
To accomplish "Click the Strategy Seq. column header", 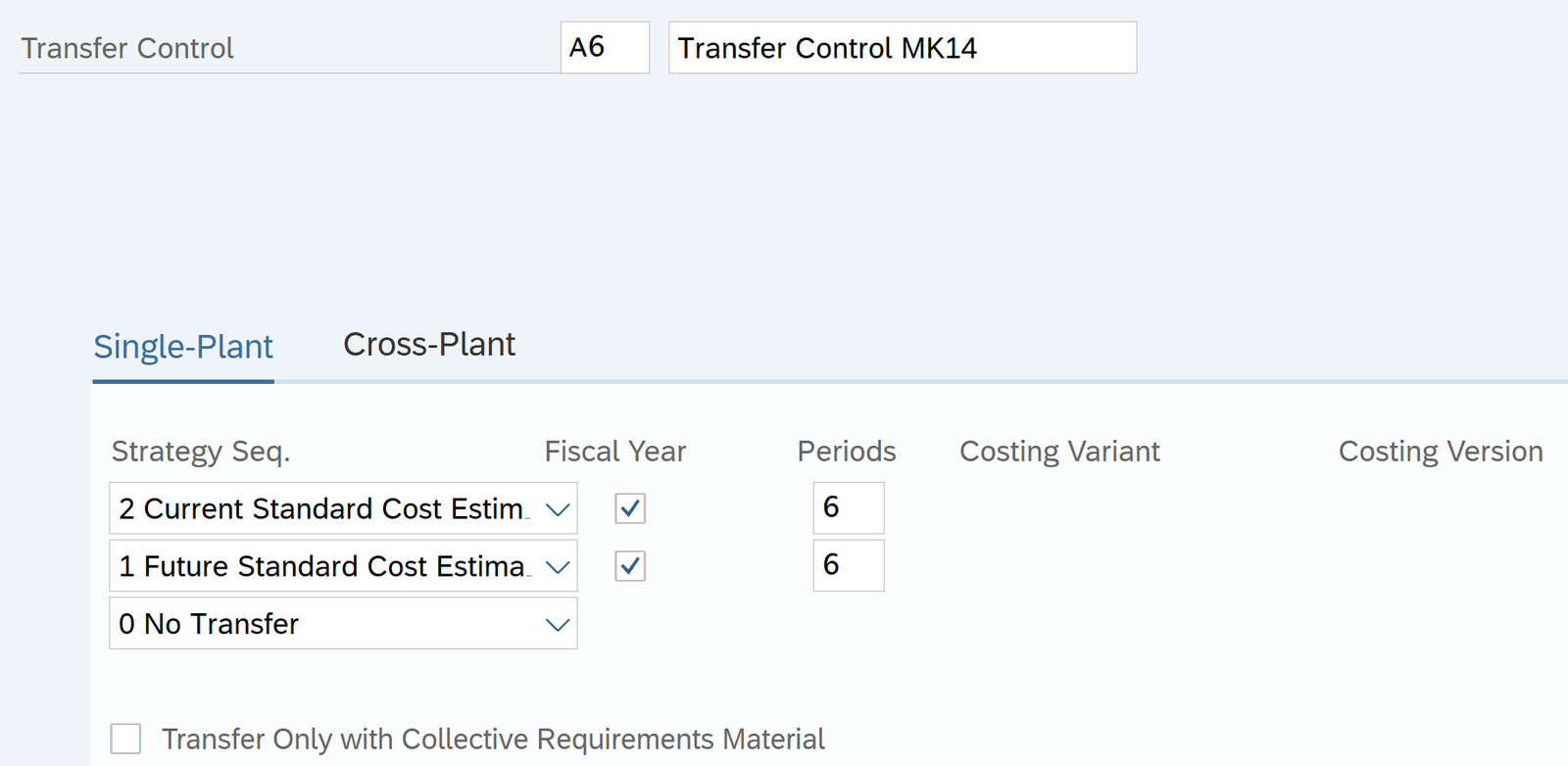I will [201, 452].
